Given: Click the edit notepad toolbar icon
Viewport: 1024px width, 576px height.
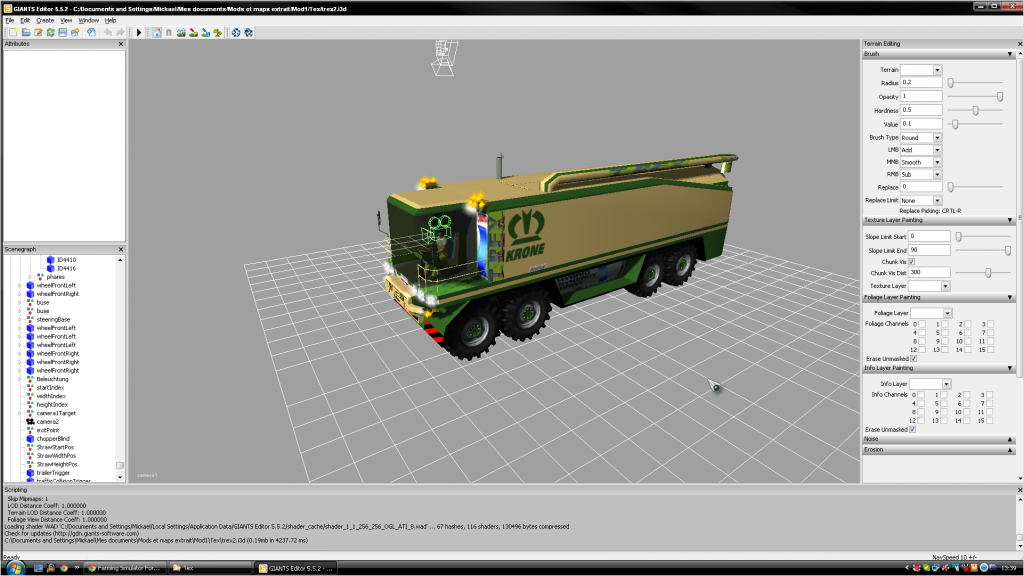Looking at the screenshot, I should coord(38,33).
